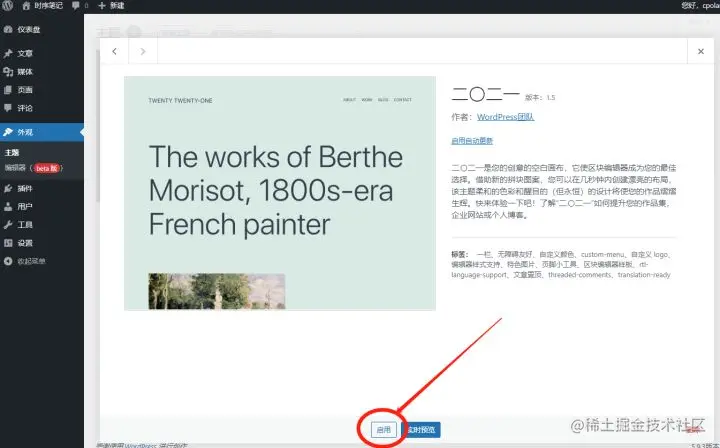Click the plus New button in admin bar

(x=111, y=6)
